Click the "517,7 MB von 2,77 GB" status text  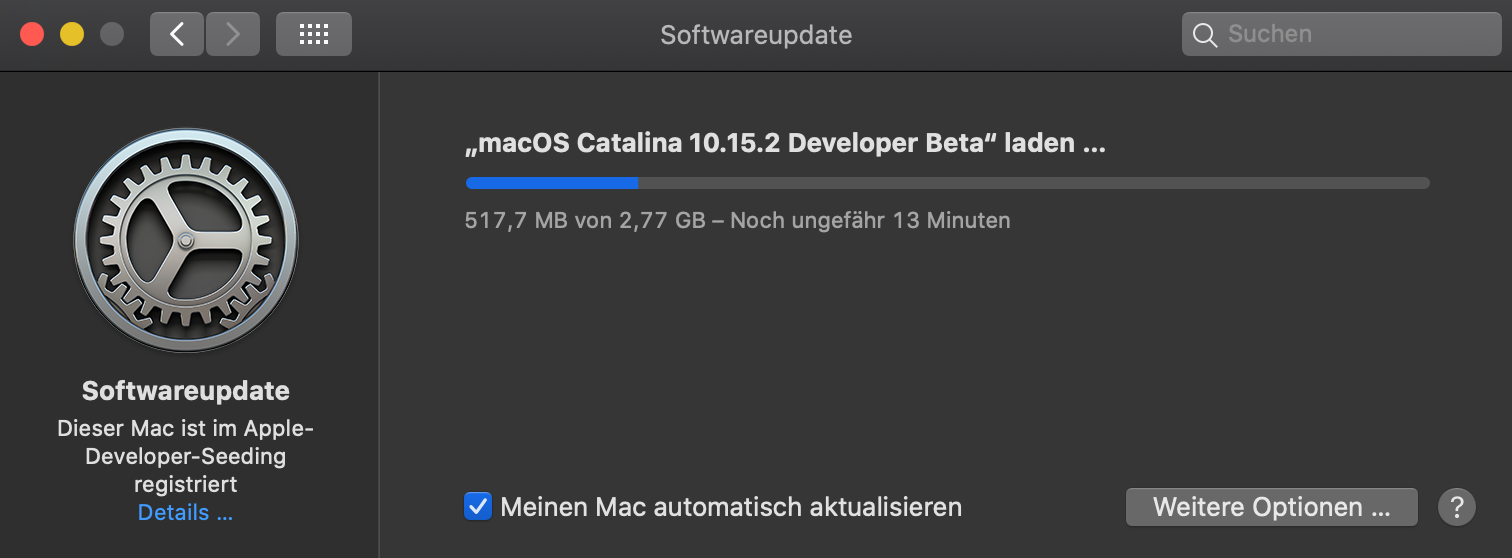(585, 220)
